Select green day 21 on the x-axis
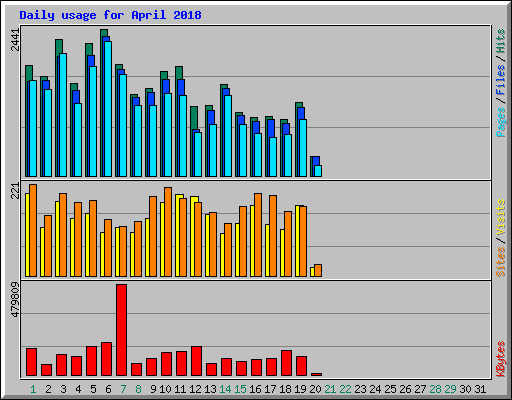 [x=330, y=389]
